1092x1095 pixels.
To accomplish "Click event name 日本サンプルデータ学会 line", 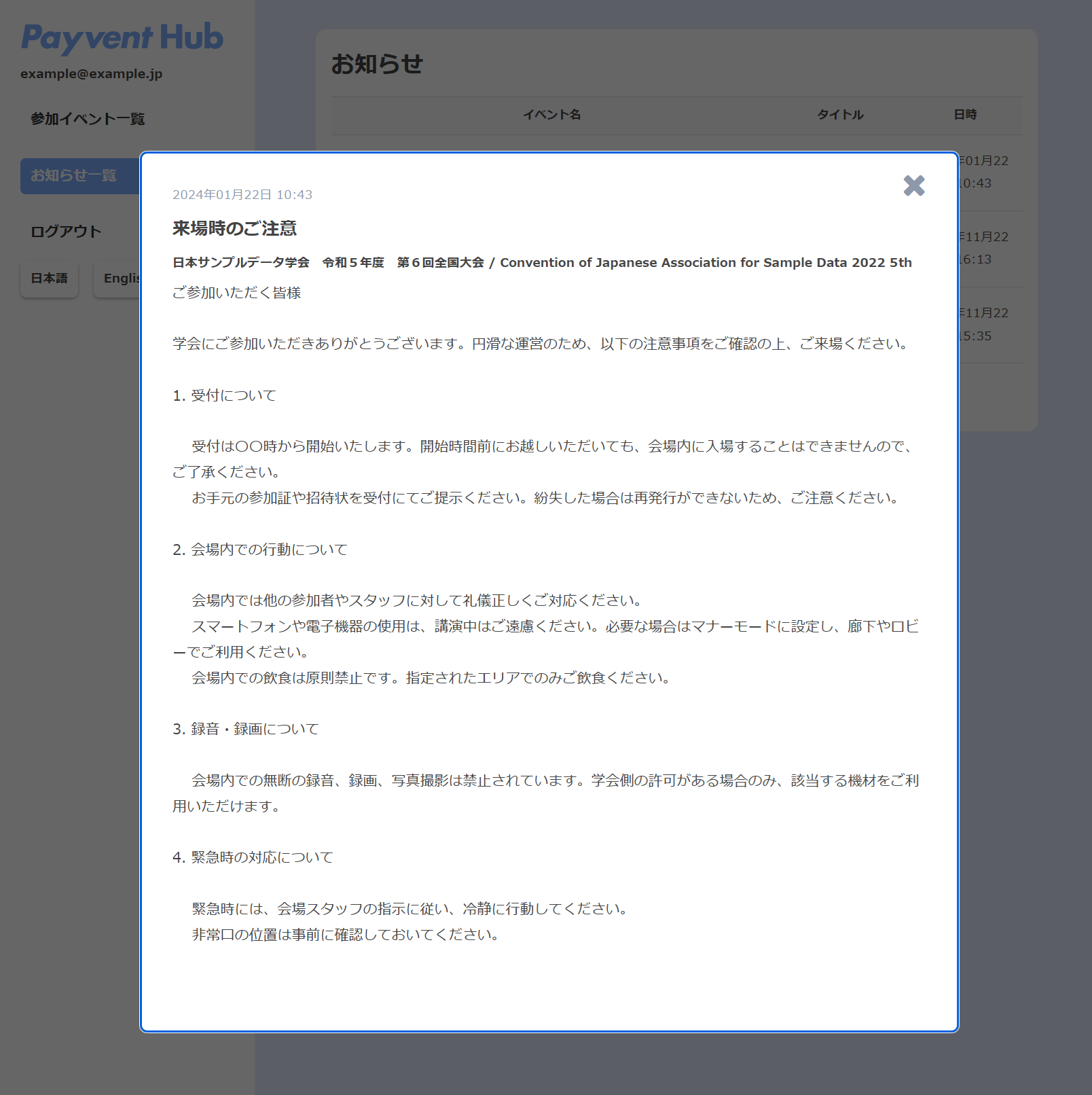I will point(542,263).
